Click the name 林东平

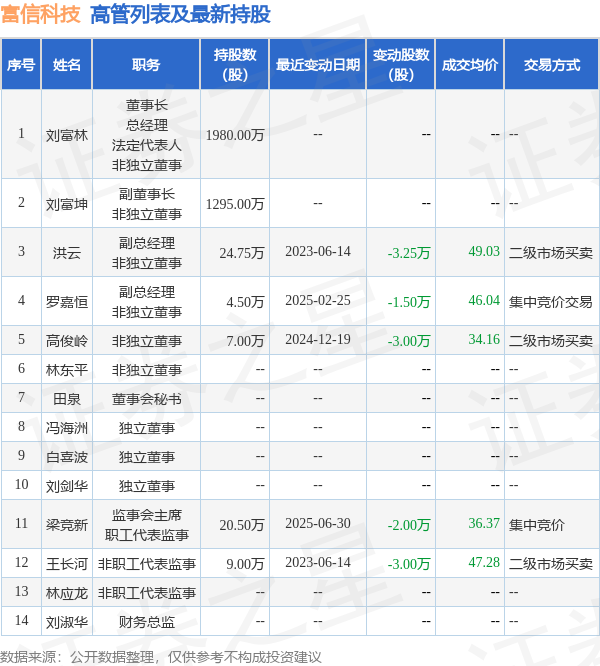point(67,370)
